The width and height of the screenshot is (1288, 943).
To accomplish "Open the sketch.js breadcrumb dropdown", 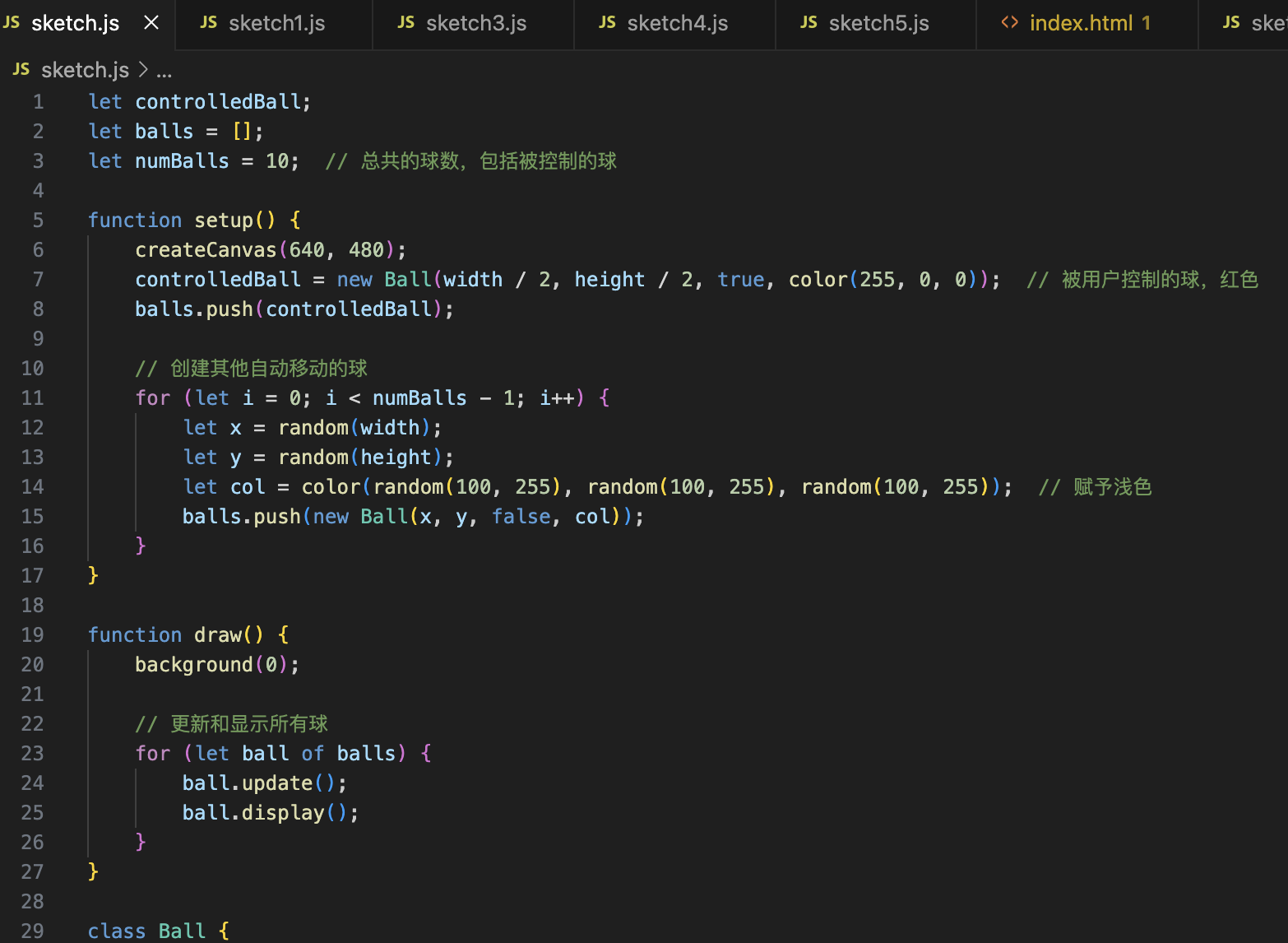I will [x=85, y=70].
